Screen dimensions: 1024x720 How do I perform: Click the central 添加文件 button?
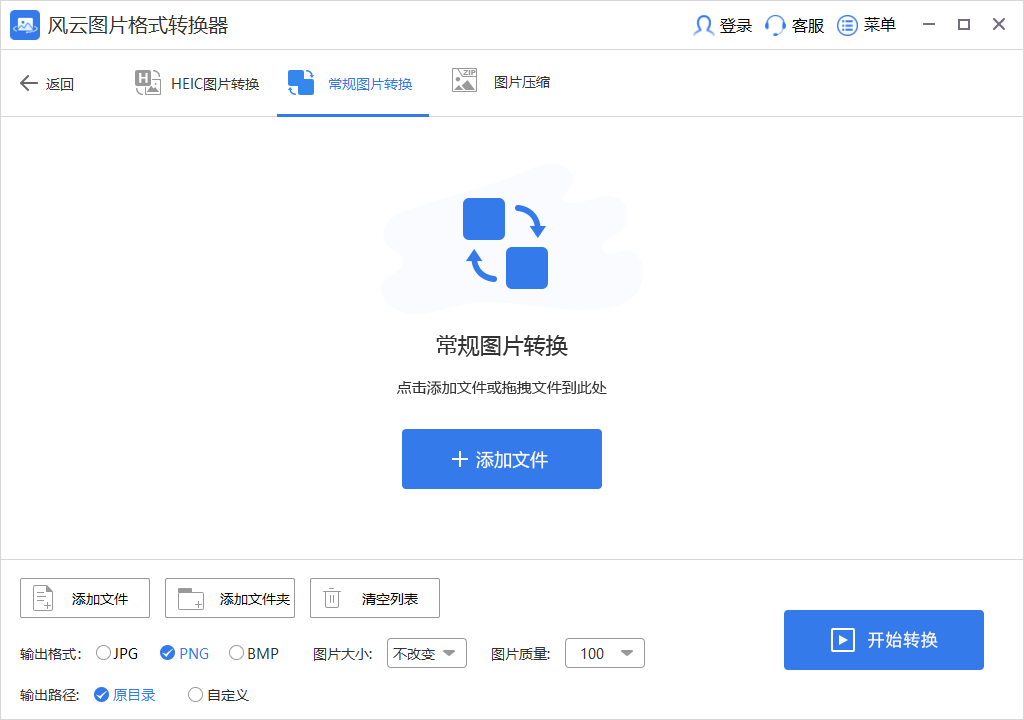tap(501, 459)
